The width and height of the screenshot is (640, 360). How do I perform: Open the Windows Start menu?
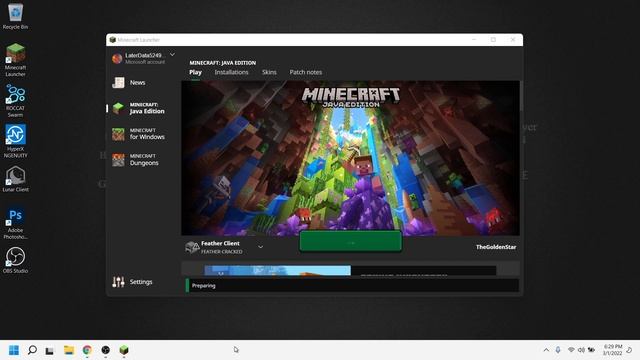coord(14,350)
